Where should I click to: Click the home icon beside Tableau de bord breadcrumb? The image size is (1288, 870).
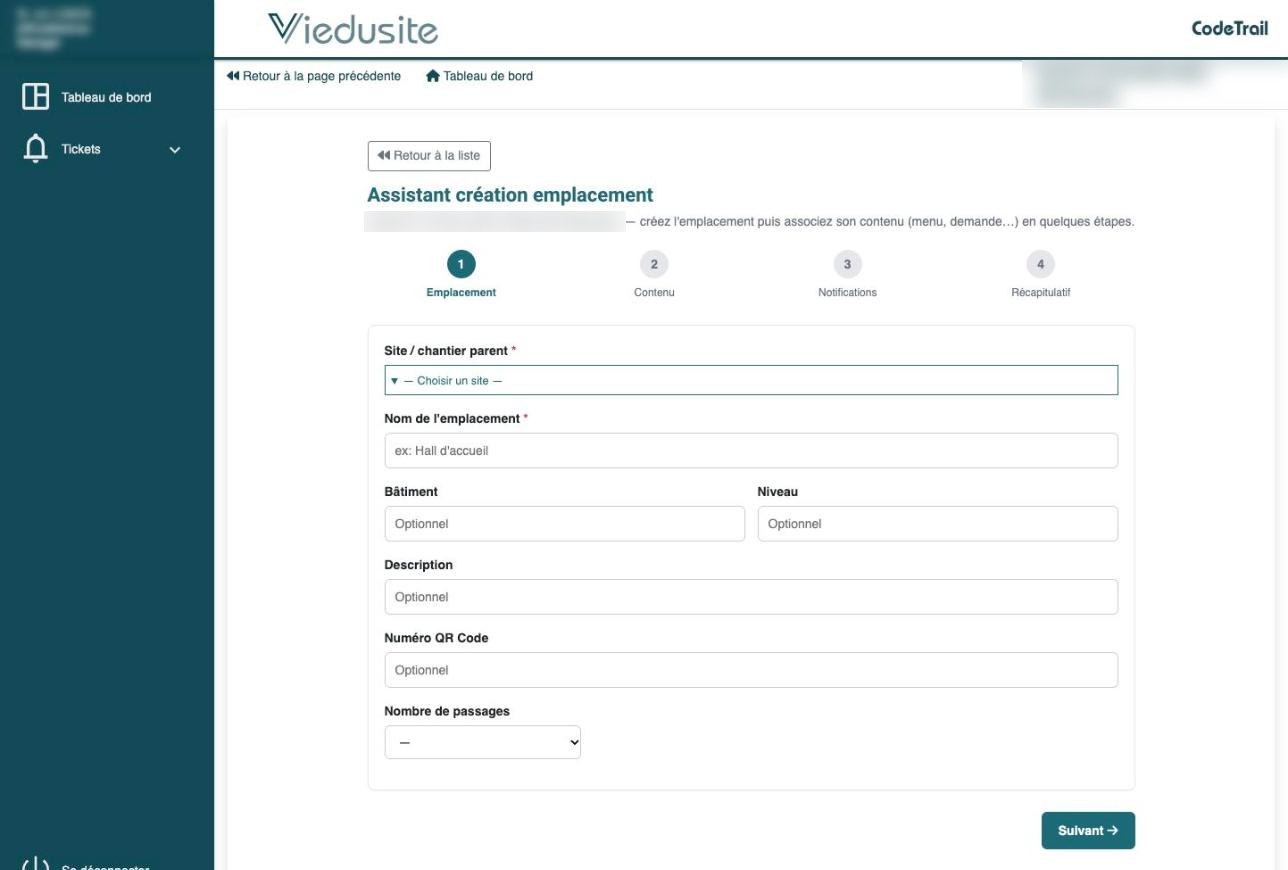tap(433, 76)
